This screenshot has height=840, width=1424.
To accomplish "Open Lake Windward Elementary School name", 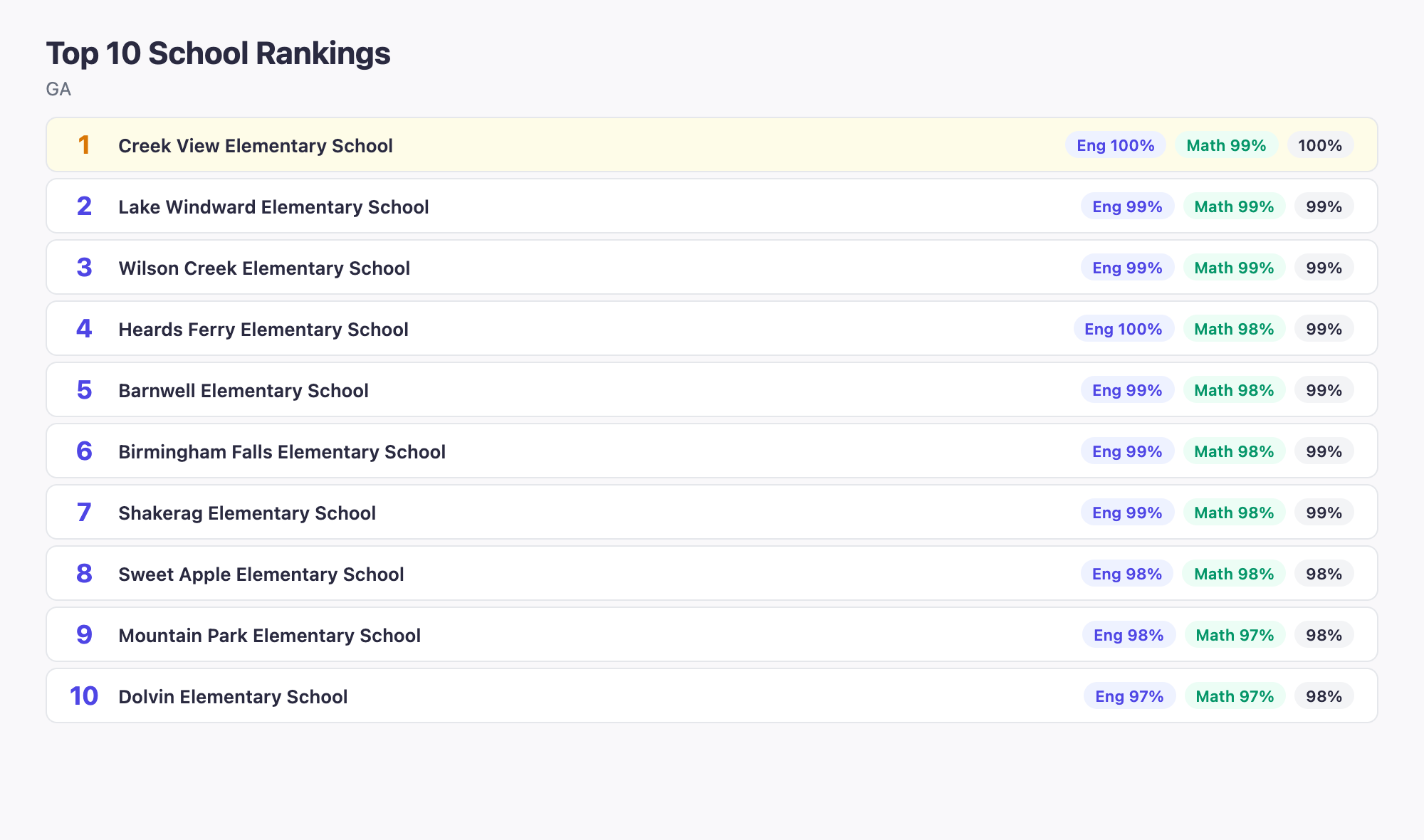I will 273,206.
